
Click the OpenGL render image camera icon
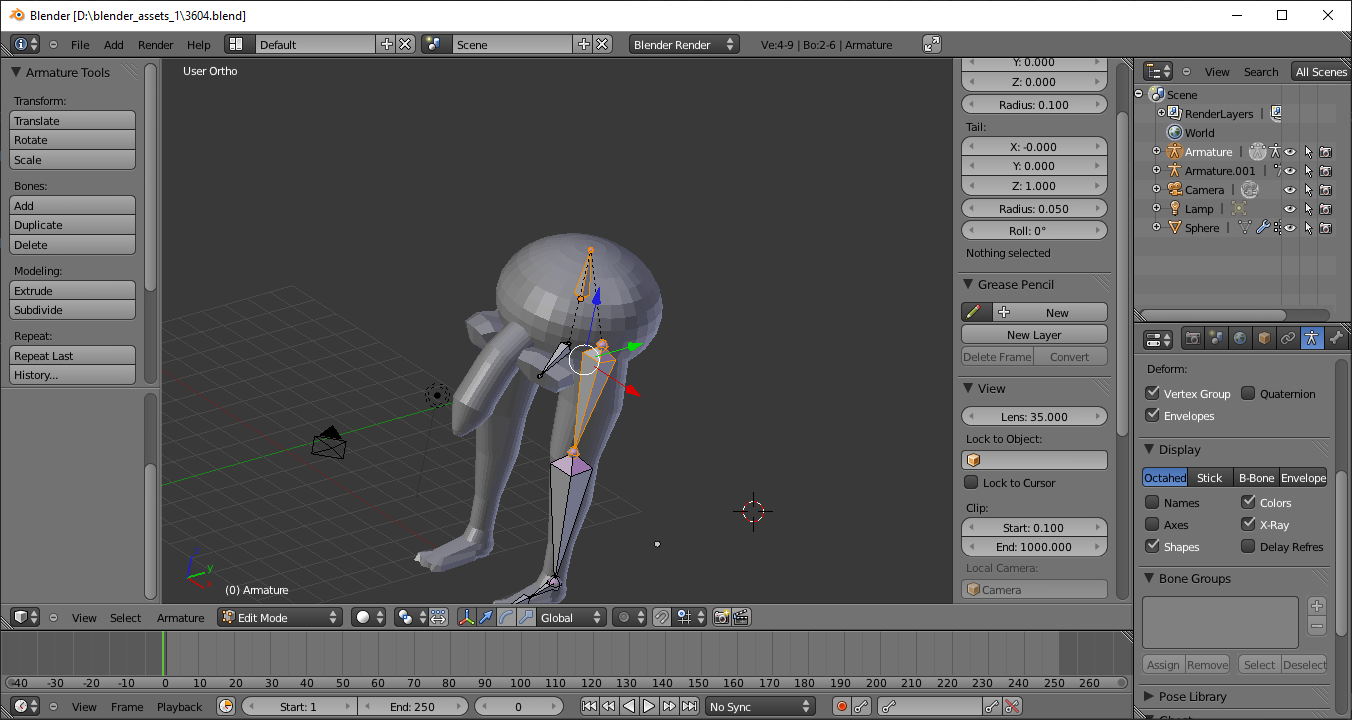(x=721, y=618)
